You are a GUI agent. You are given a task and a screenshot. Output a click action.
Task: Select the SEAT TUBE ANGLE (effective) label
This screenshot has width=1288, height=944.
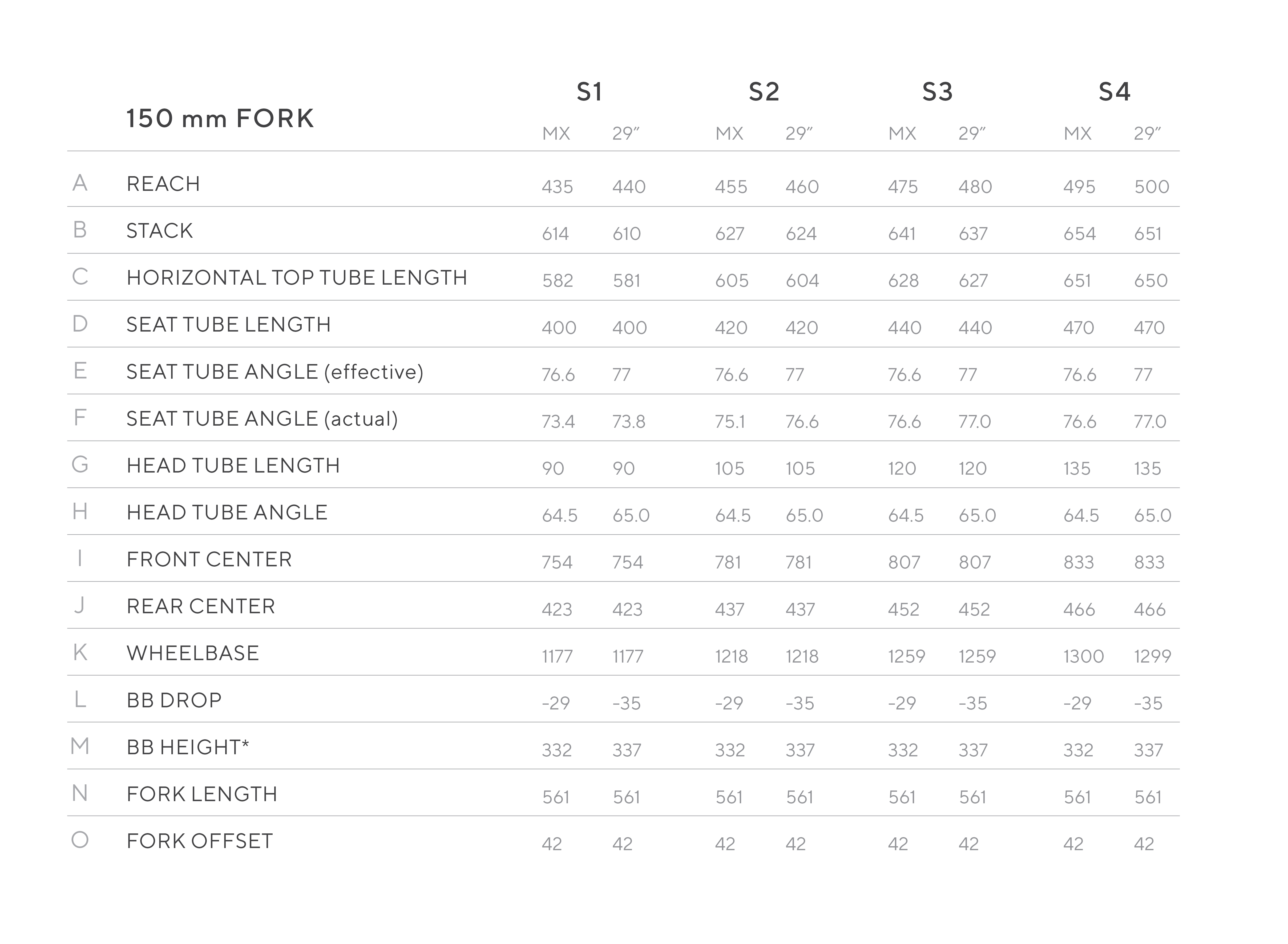pyautogui.click(x=275, y=372)
